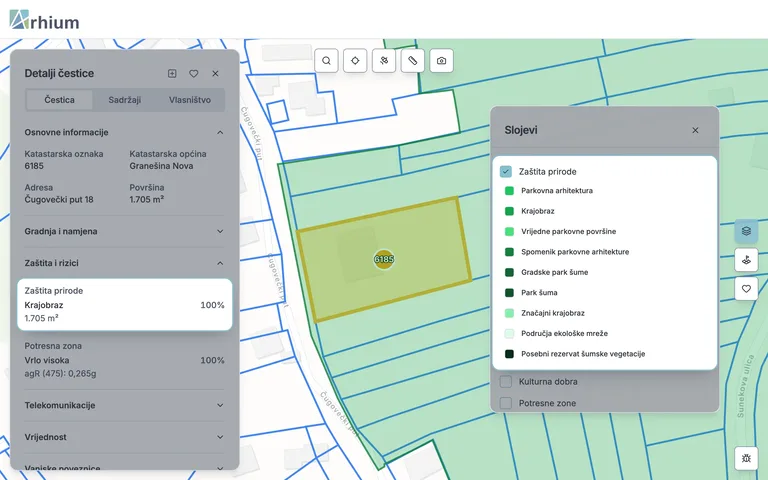Image resolution: width=768 pixels, height=480 pixels.
Task: Switch to the Čestica tab
Action: pyautogui.click(x=59, y=100)
